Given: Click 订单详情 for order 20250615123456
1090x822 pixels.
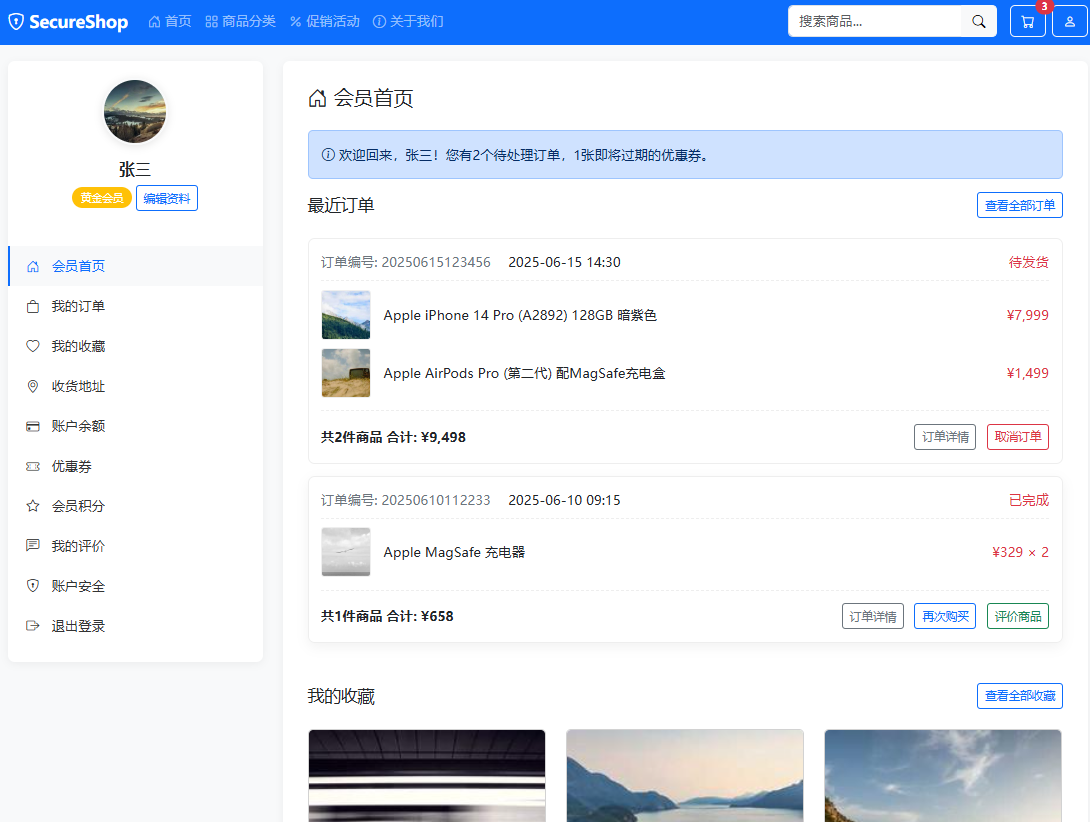Looking at the screenshot, I should [945, 437].
